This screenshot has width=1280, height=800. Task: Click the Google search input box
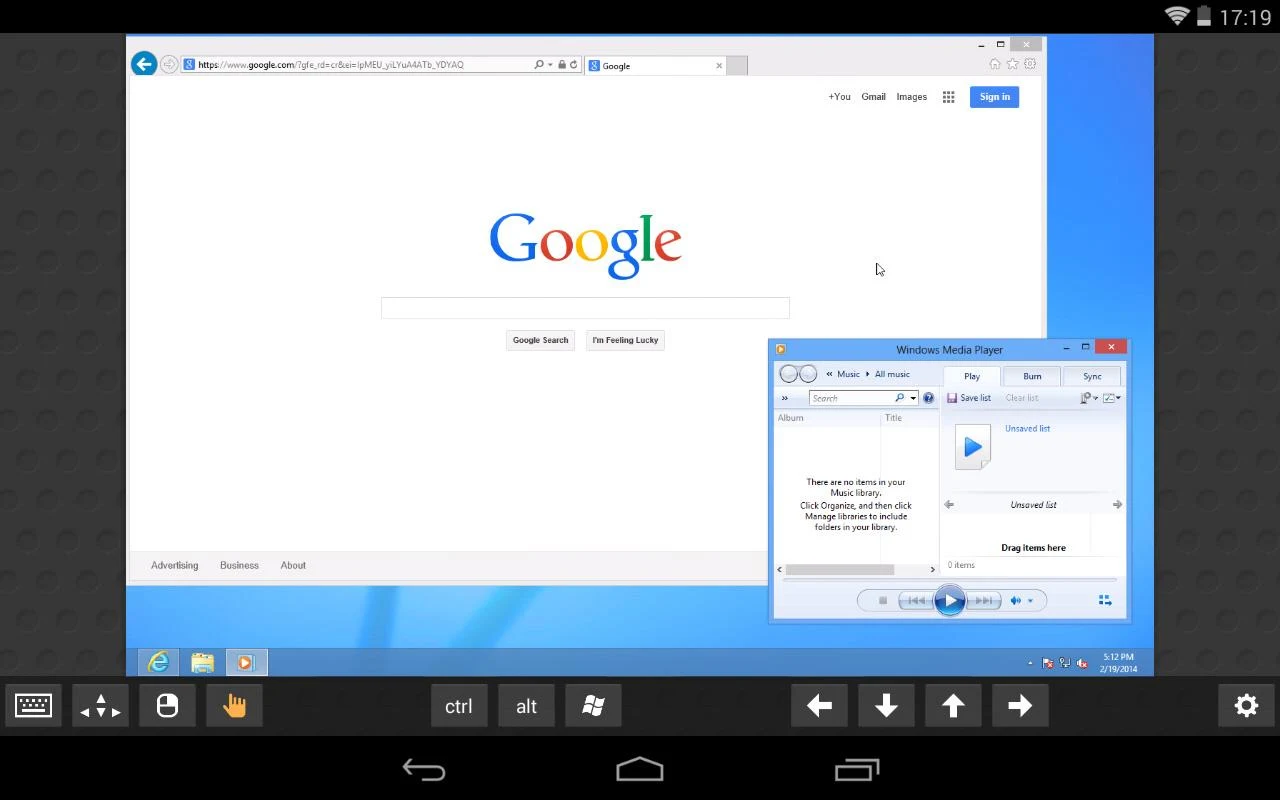click(x=585, y=308)
